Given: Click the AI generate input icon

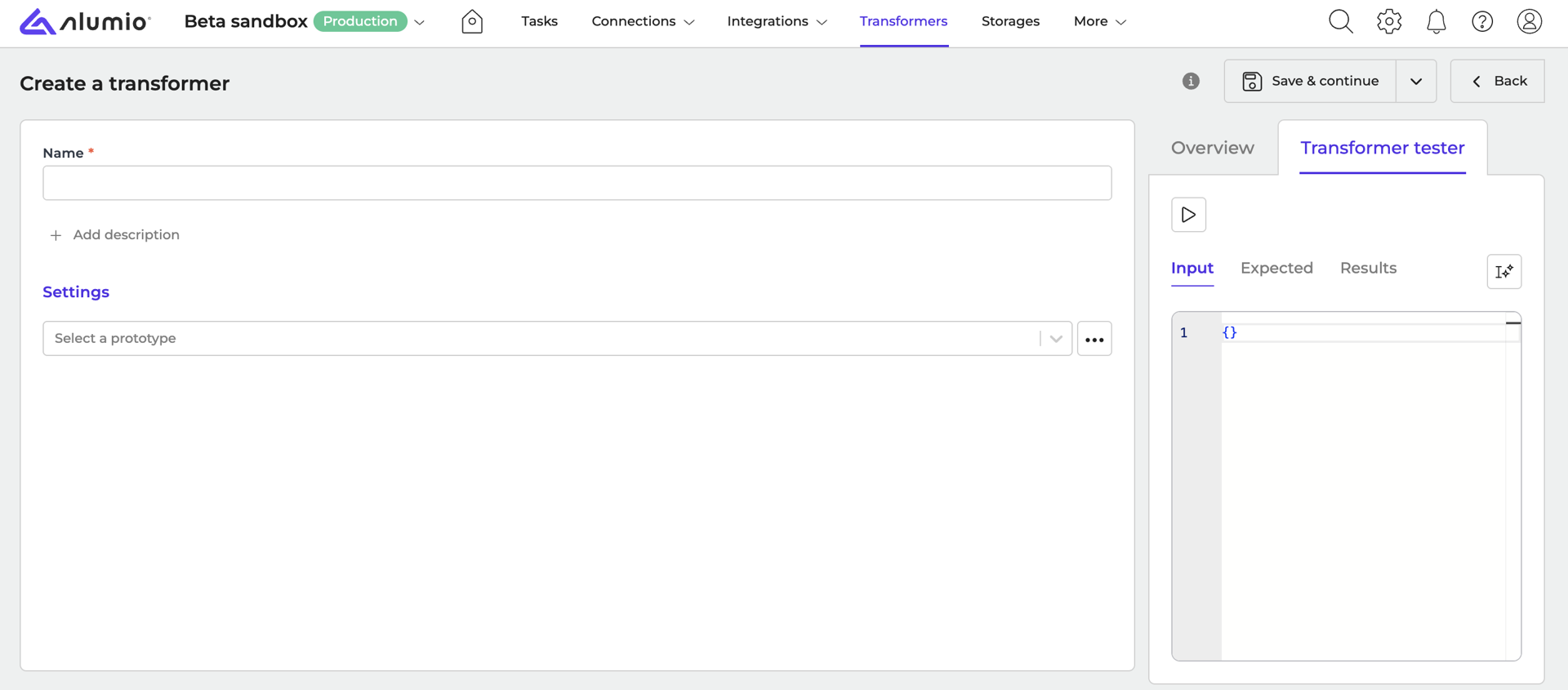Looking at the screenshot, I should coord(1503,272).
